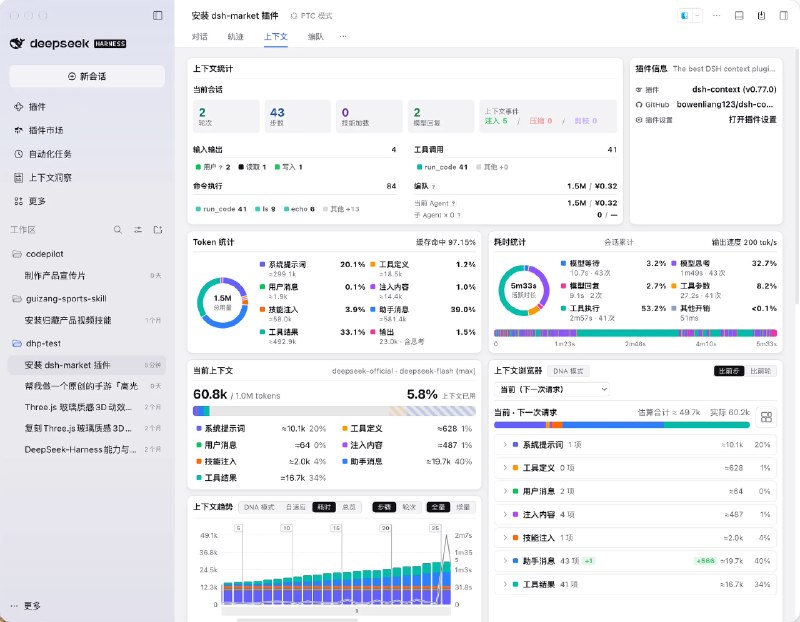
Task: Click the step 20 marker in 上下文趋势 chart
Action: [x=386, y=528]
